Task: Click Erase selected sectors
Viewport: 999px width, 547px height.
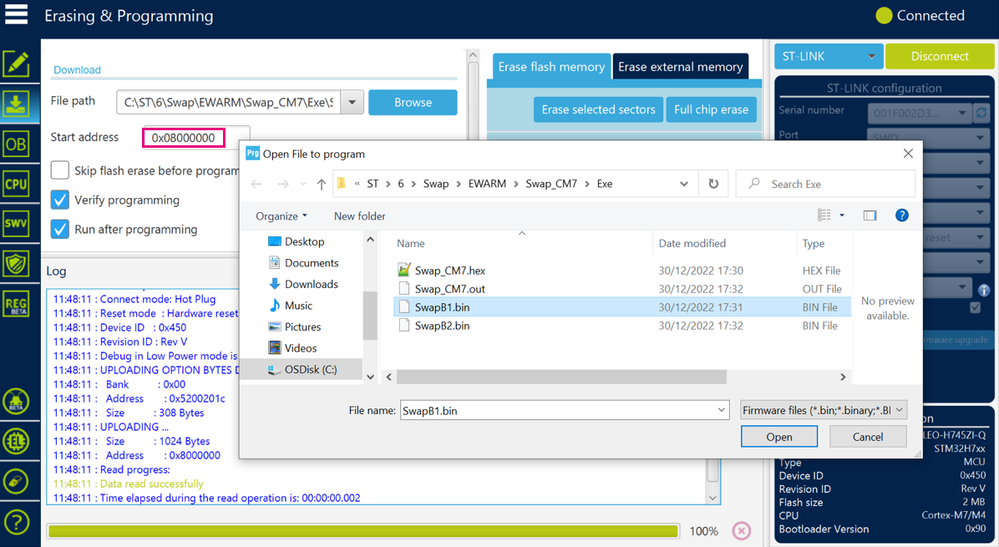Action: [598, 110]
